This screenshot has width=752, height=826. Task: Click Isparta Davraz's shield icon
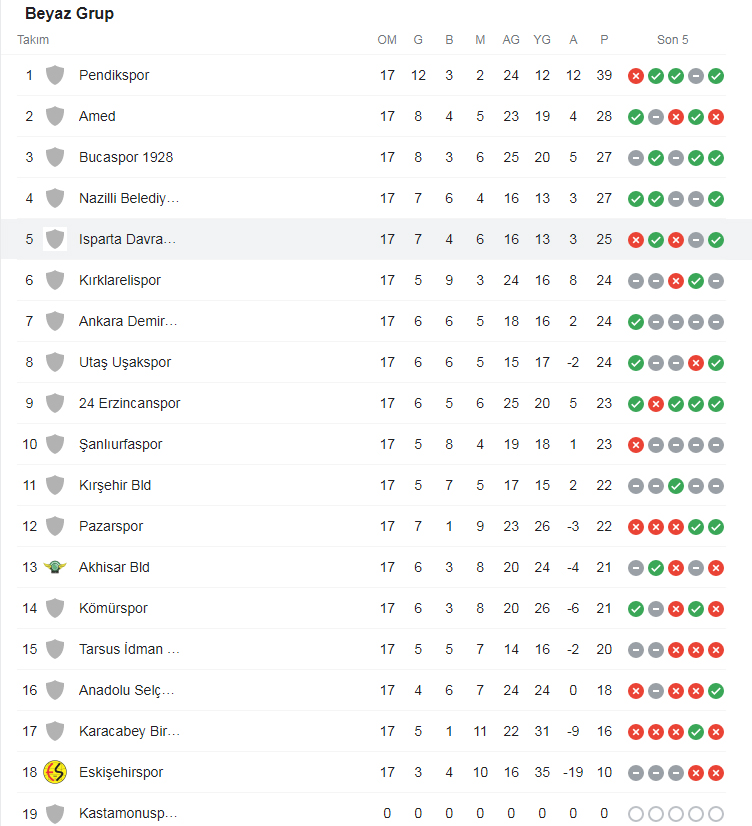click(x=55, y=239)
